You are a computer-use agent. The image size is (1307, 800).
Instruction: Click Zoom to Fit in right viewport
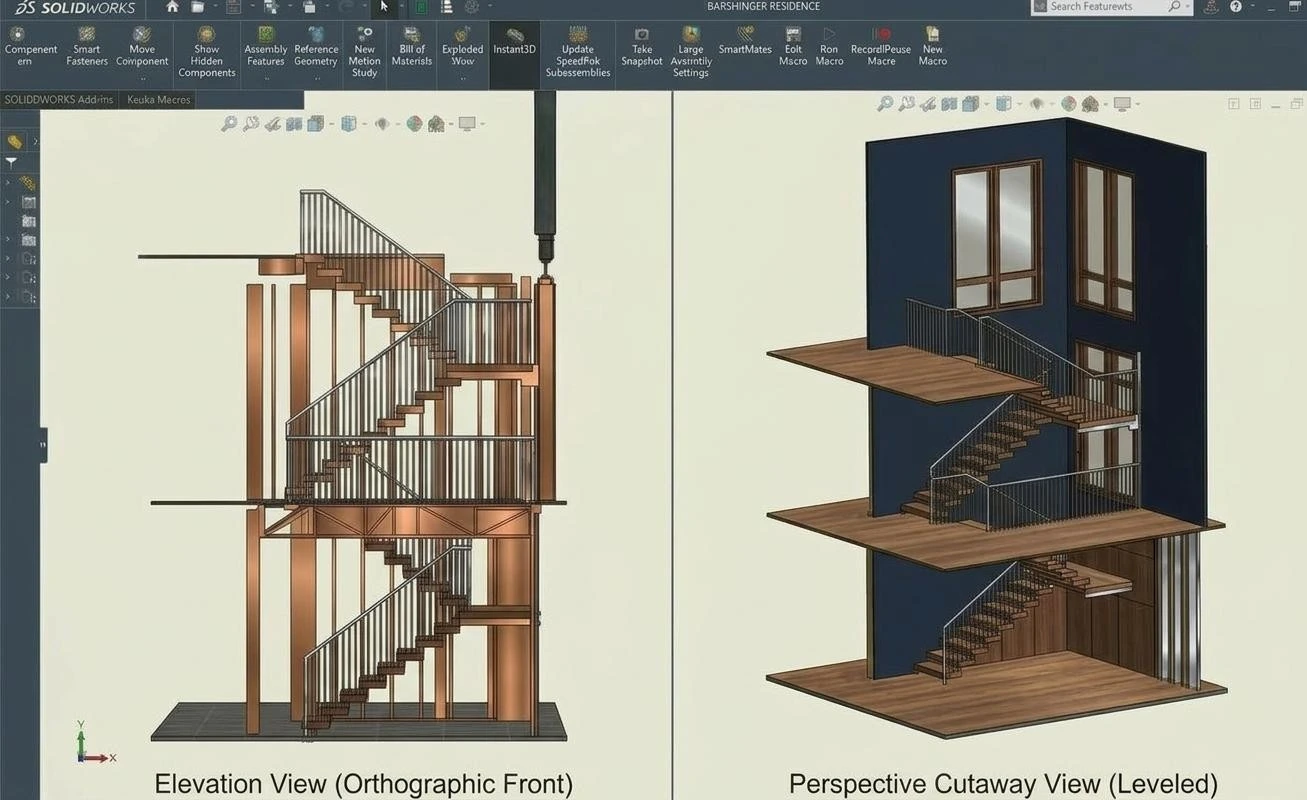click(885, 104)
